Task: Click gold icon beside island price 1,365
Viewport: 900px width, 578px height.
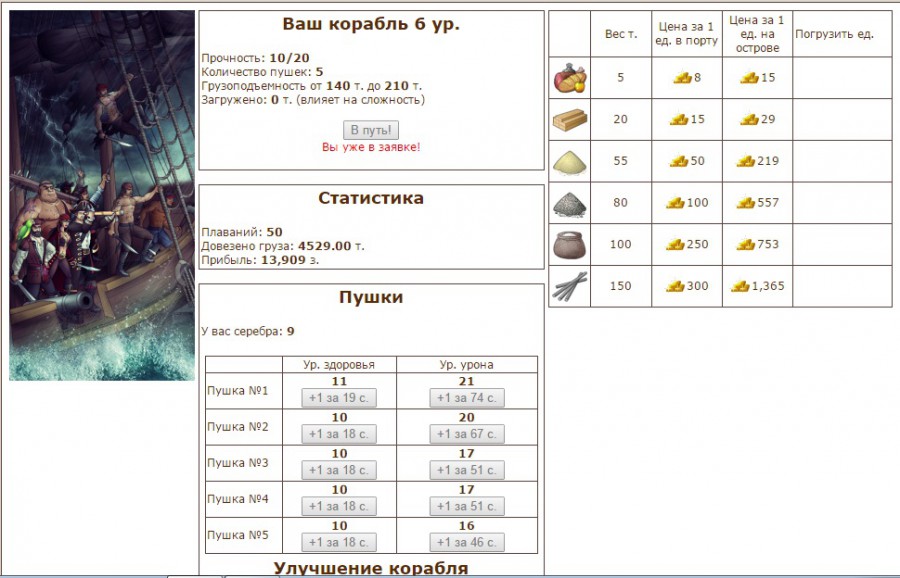Action: 740,287
